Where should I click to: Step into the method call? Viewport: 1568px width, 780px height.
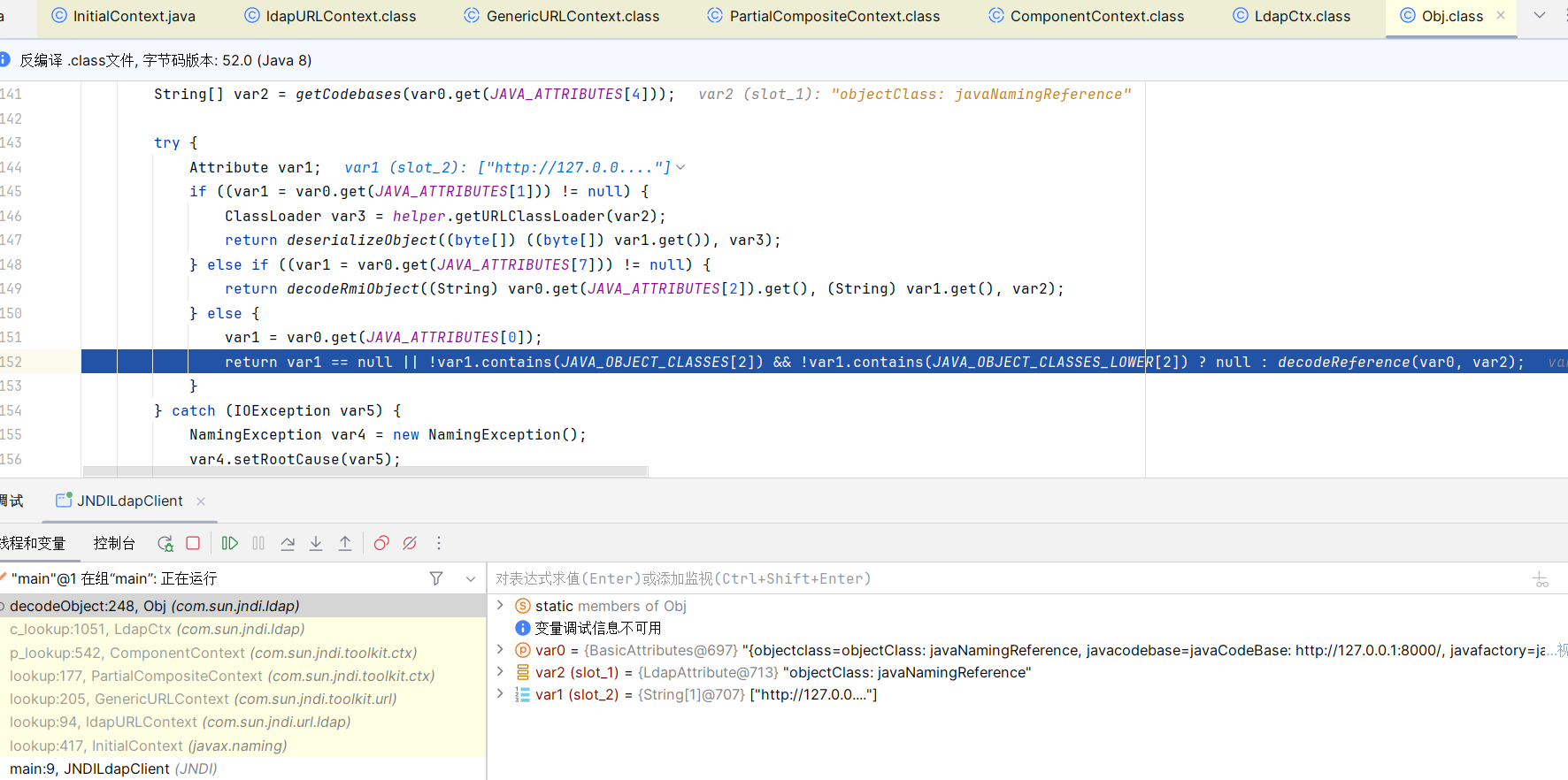click(316, 543)
